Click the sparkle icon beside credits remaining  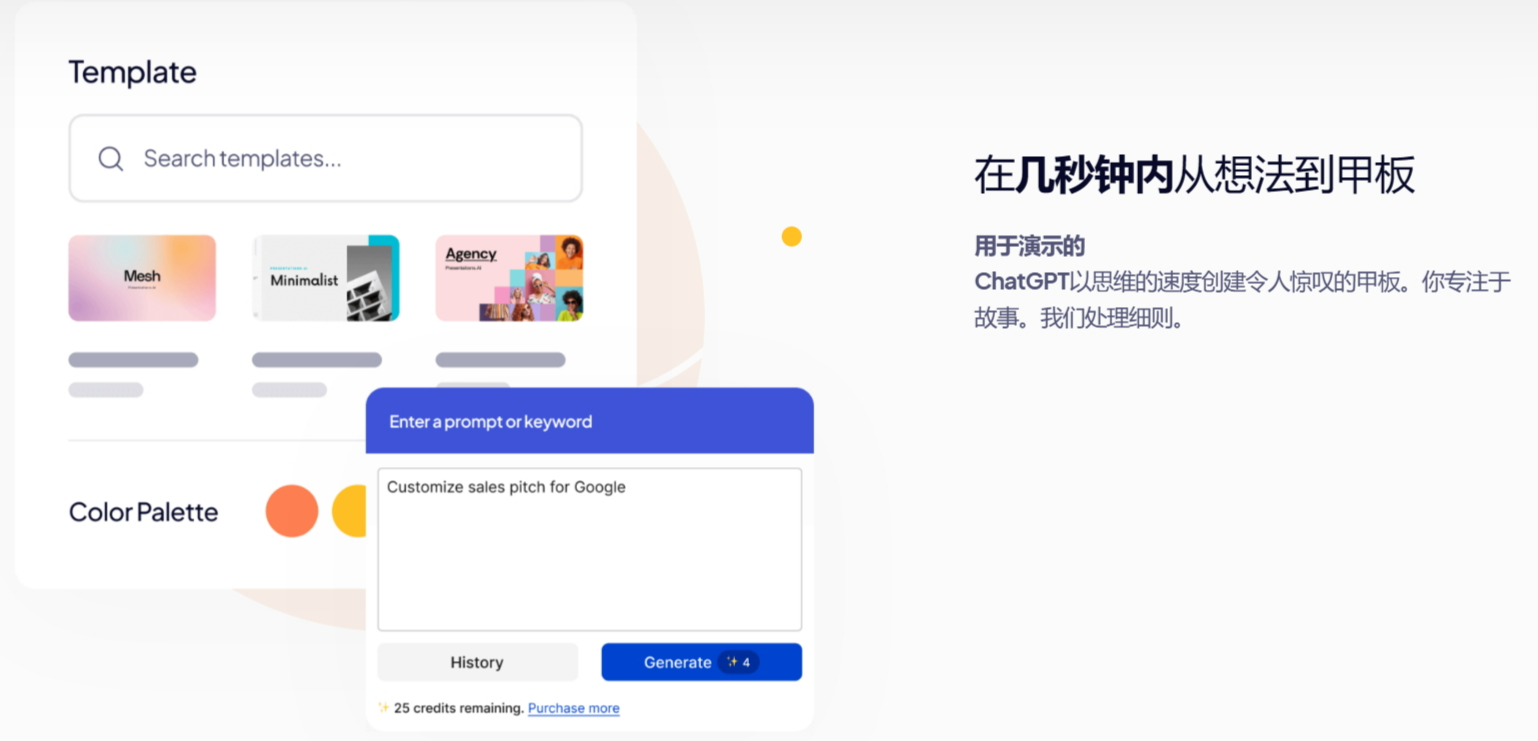(383, 708)
